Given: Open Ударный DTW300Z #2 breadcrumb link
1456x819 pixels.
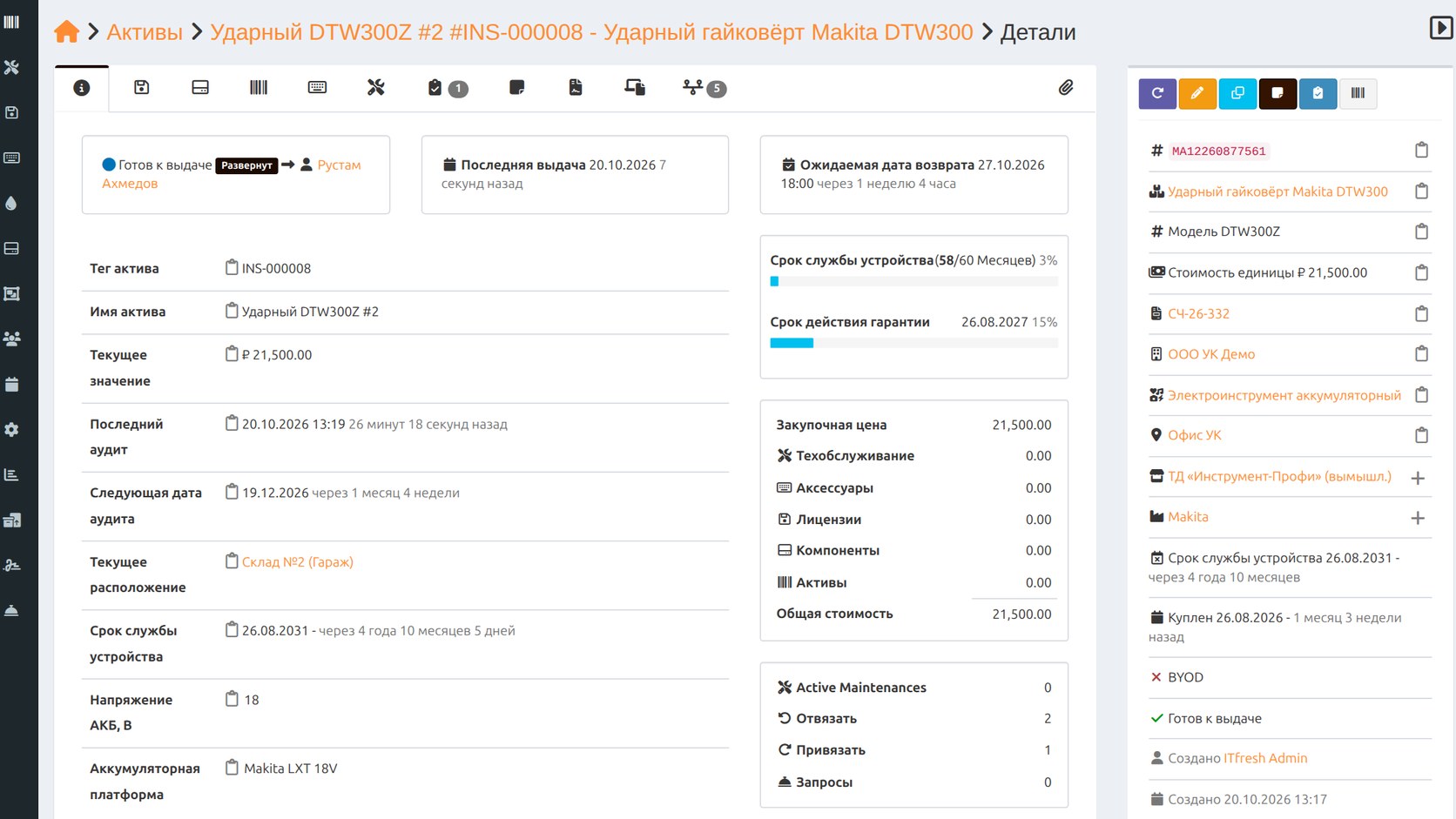Looking at the screenshot, I should pos(591,32).
